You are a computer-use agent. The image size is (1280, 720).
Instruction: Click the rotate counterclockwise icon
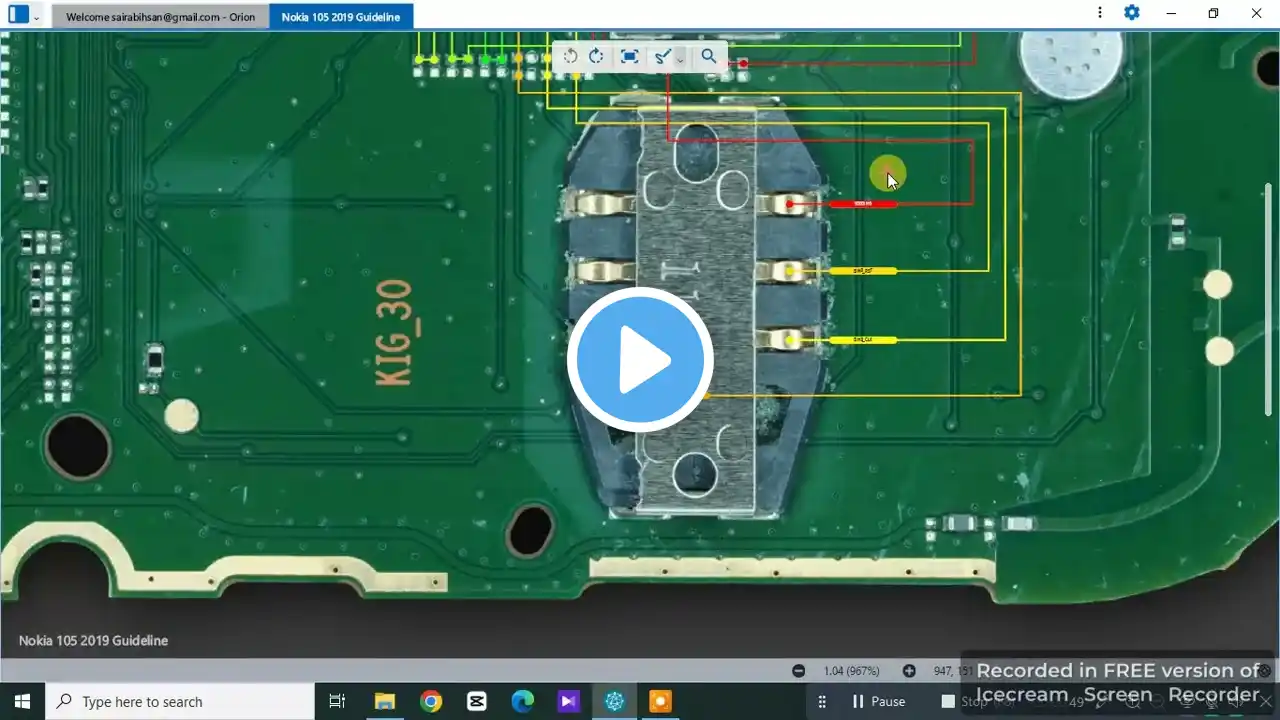pos(570,57)
